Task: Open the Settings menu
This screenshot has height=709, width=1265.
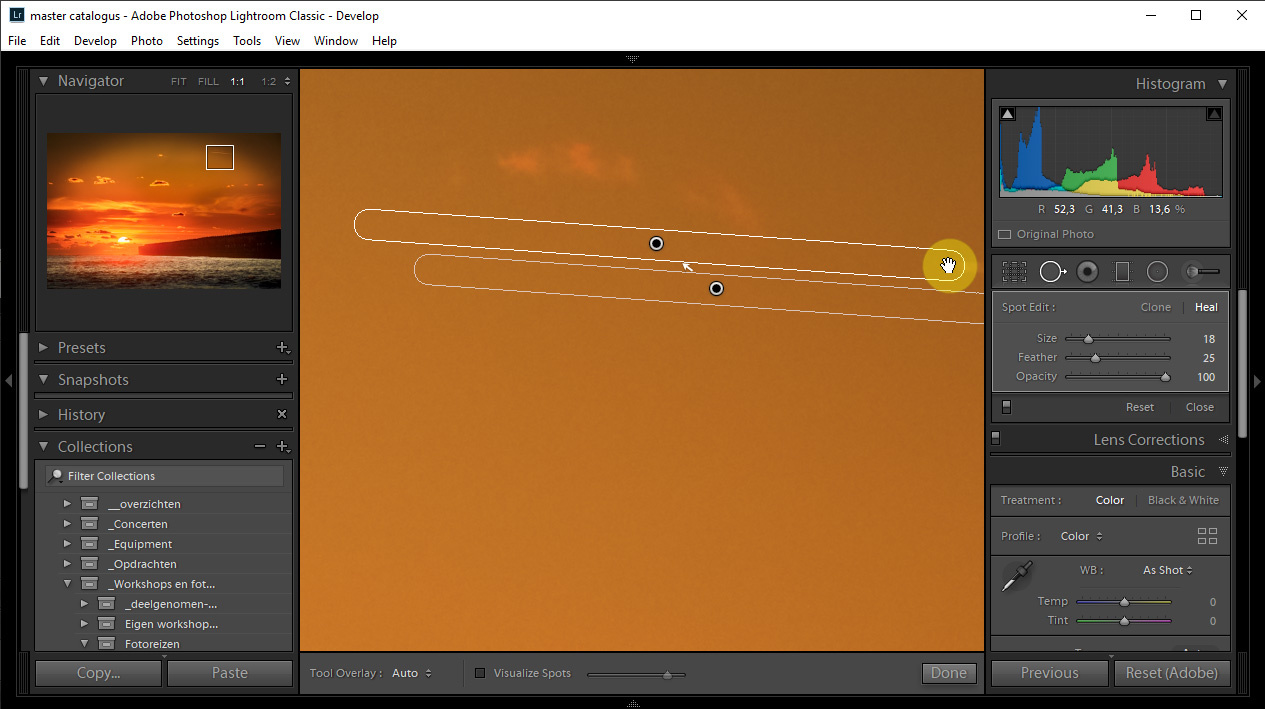Action: [198, 41]
